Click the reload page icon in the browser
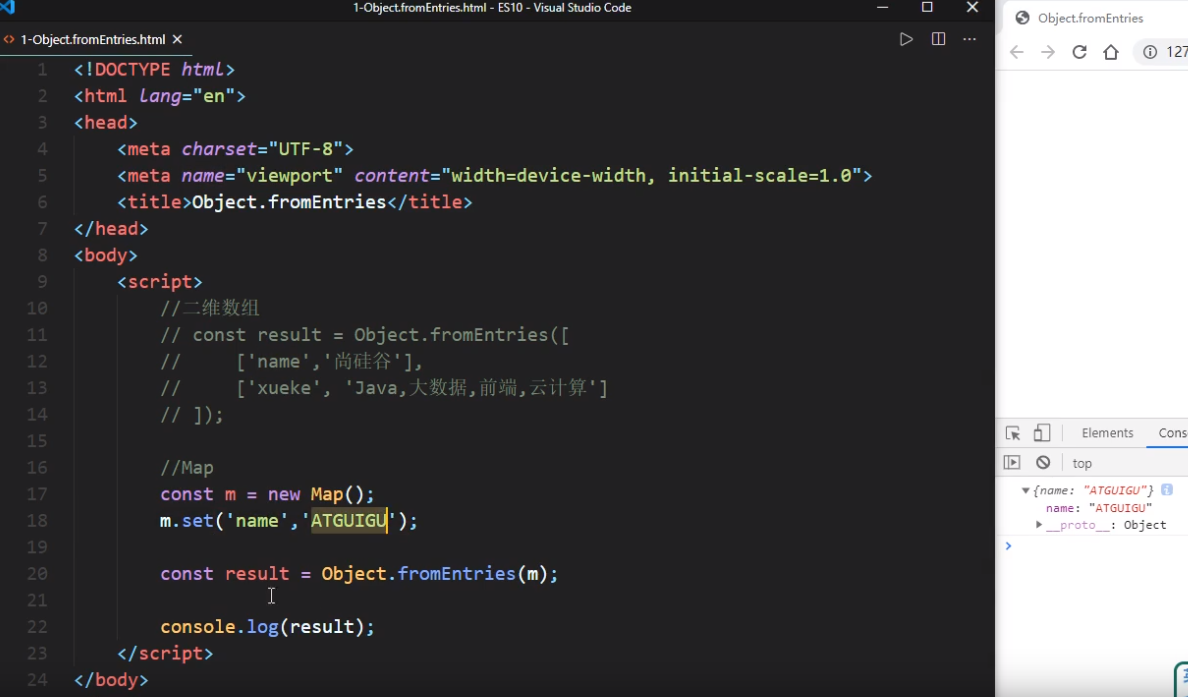This screenshot has height=697, width=1188. 1080,52
